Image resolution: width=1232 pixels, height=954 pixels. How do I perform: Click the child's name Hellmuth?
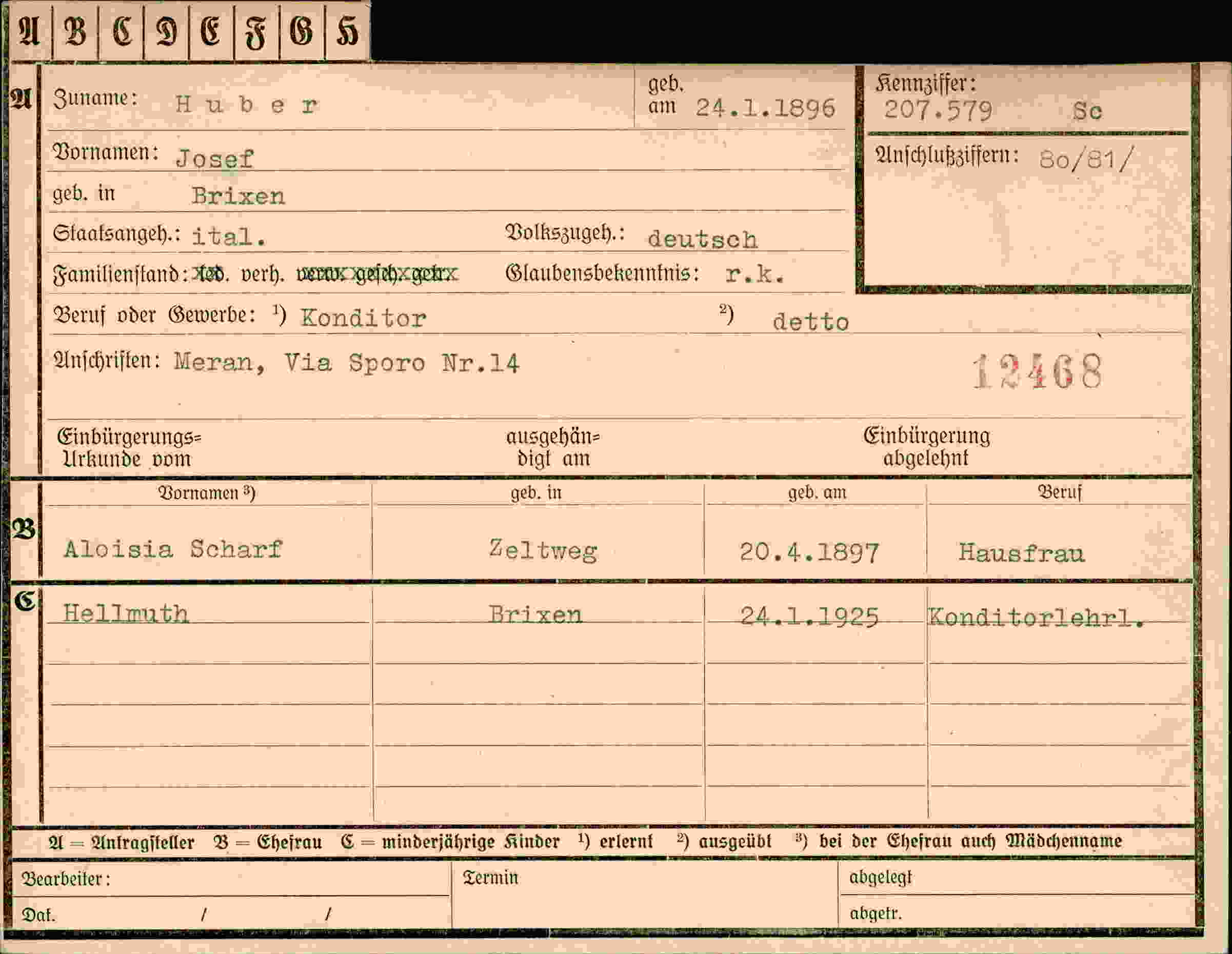pyautogui.click(x=126, y=614)
